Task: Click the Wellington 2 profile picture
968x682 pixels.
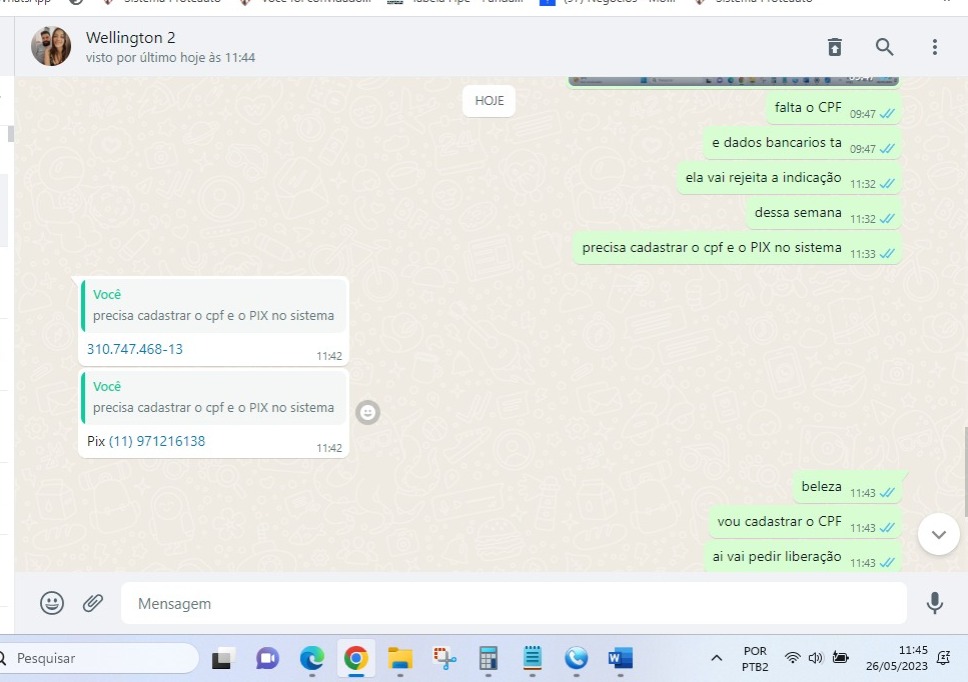Action: (x=51, y=46)
